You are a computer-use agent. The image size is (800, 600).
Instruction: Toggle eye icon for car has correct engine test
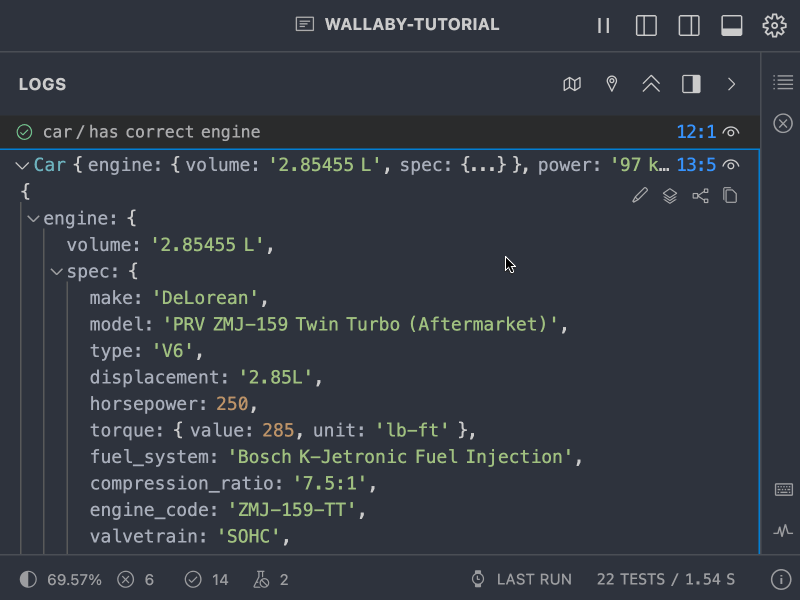(x=731, y=132)
